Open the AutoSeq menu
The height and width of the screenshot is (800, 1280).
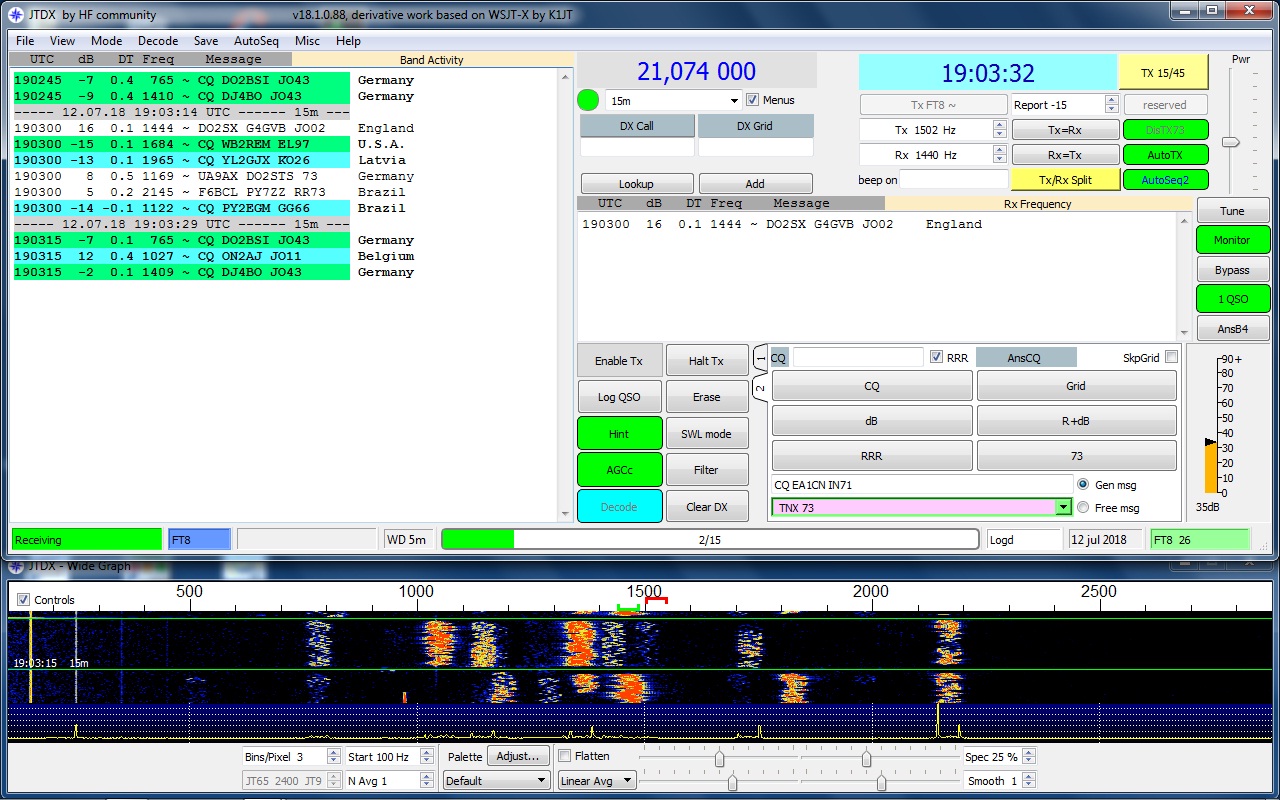click(256, 41)
